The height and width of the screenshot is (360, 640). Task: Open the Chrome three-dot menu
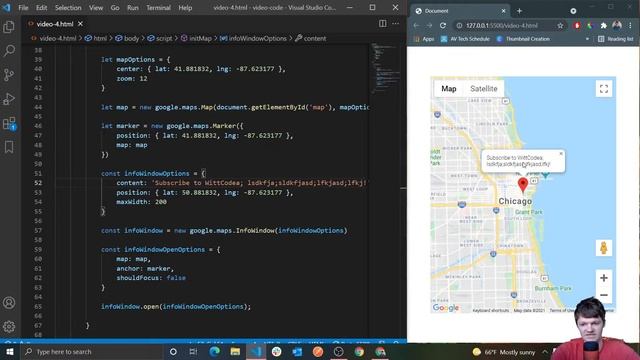631,25
